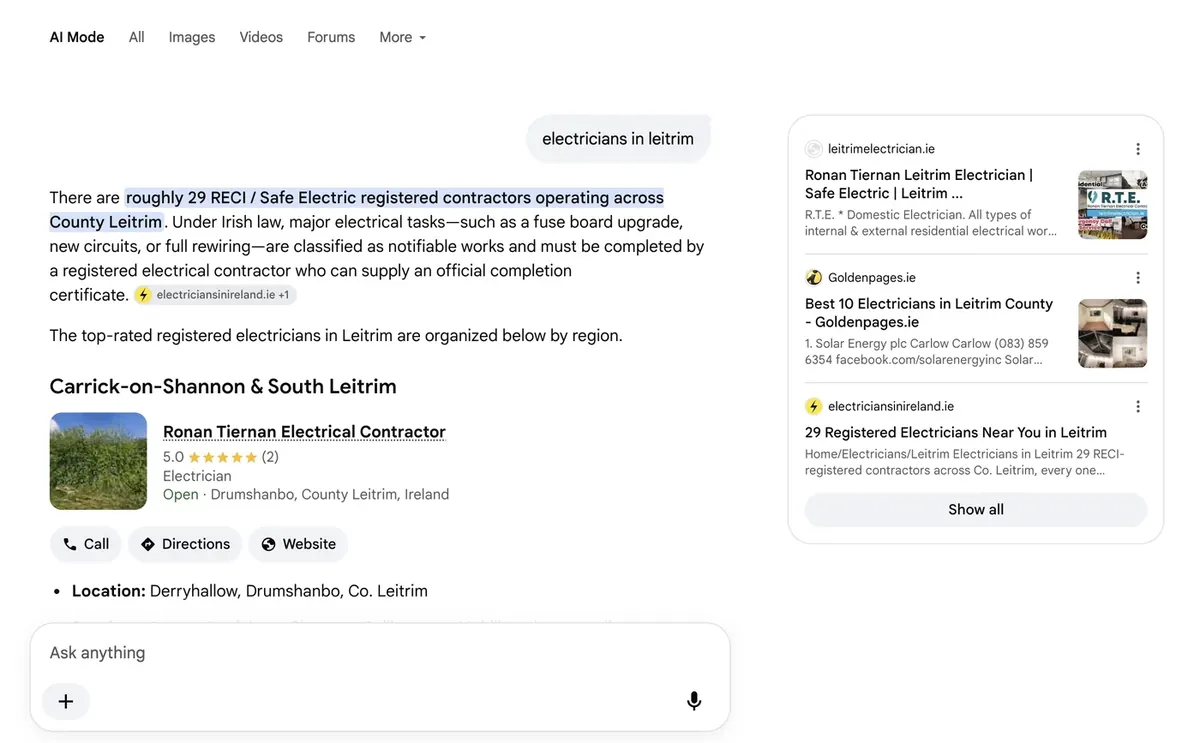Open the electriciansinireland.ie +1 source chip
This screenshot has width=1200, height=743.
point(216,295)
